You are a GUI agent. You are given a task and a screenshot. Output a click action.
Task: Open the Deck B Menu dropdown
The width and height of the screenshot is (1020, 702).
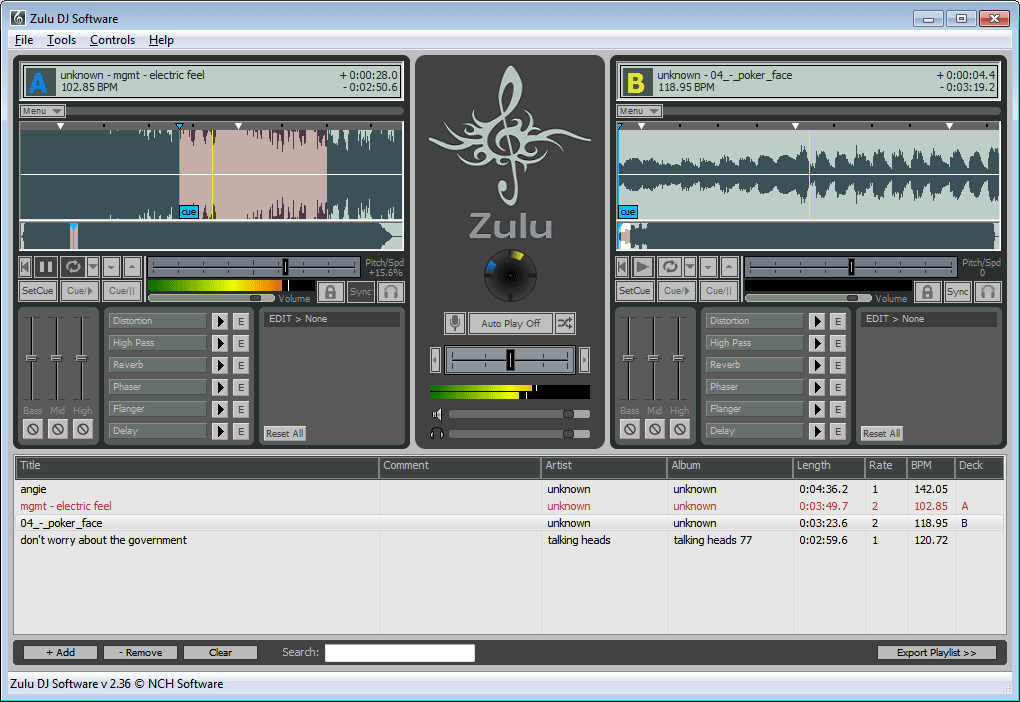[640, 111]
